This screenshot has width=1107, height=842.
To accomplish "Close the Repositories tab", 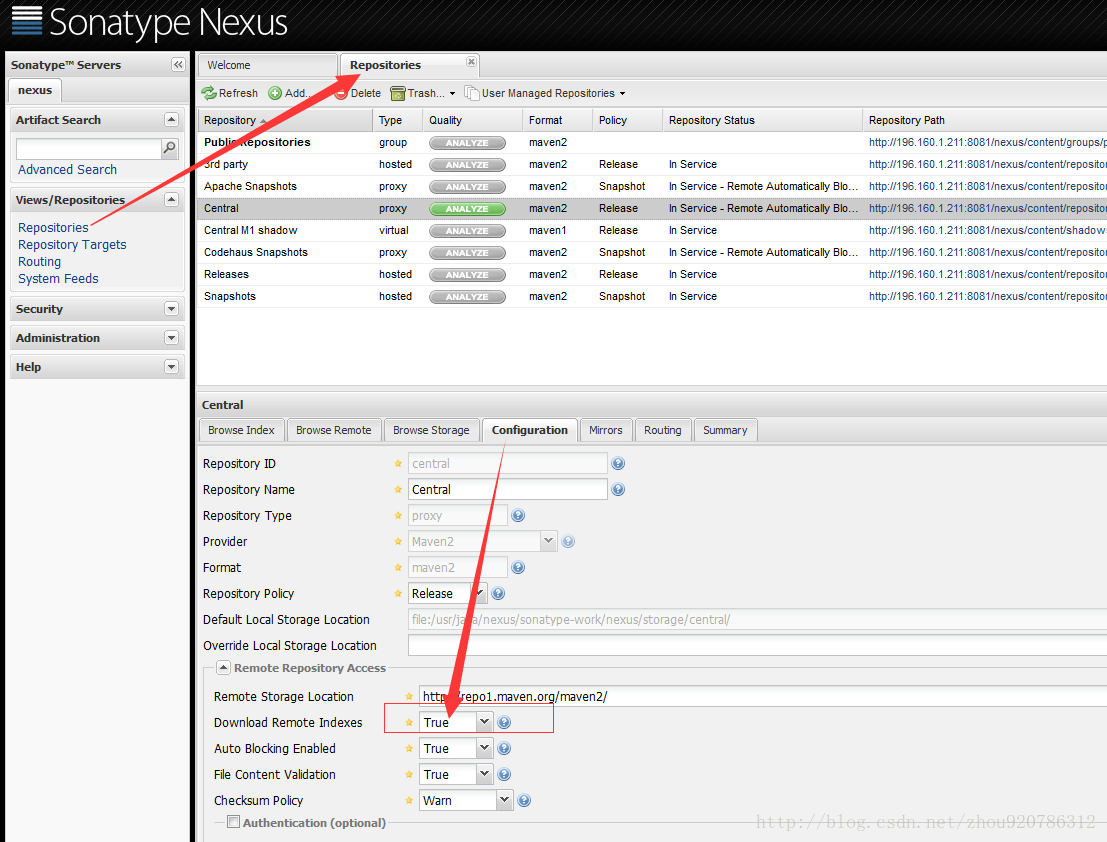I will (471, 61).
